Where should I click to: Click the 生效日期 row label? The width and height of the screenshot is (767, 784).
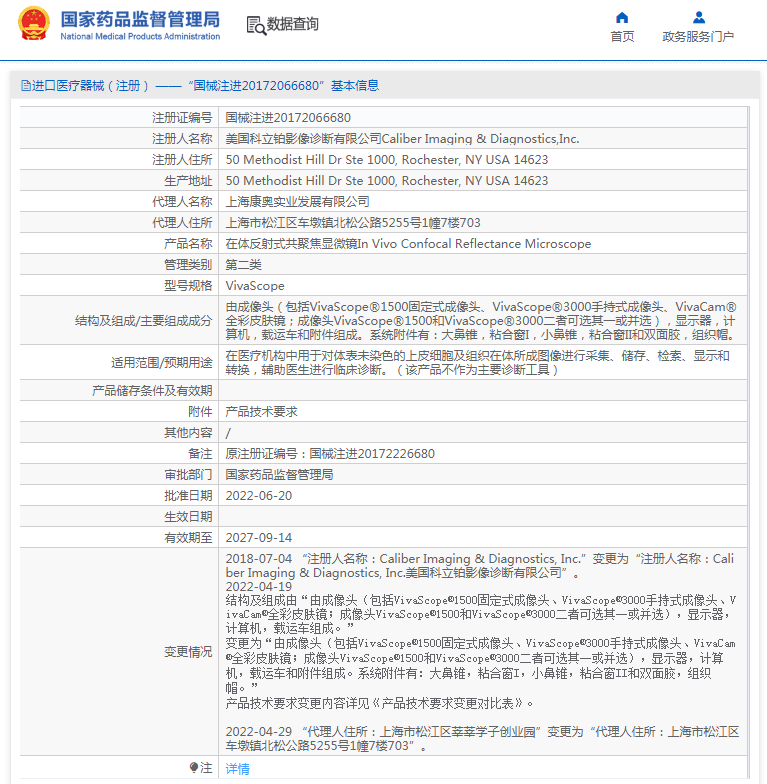(188, 516)
